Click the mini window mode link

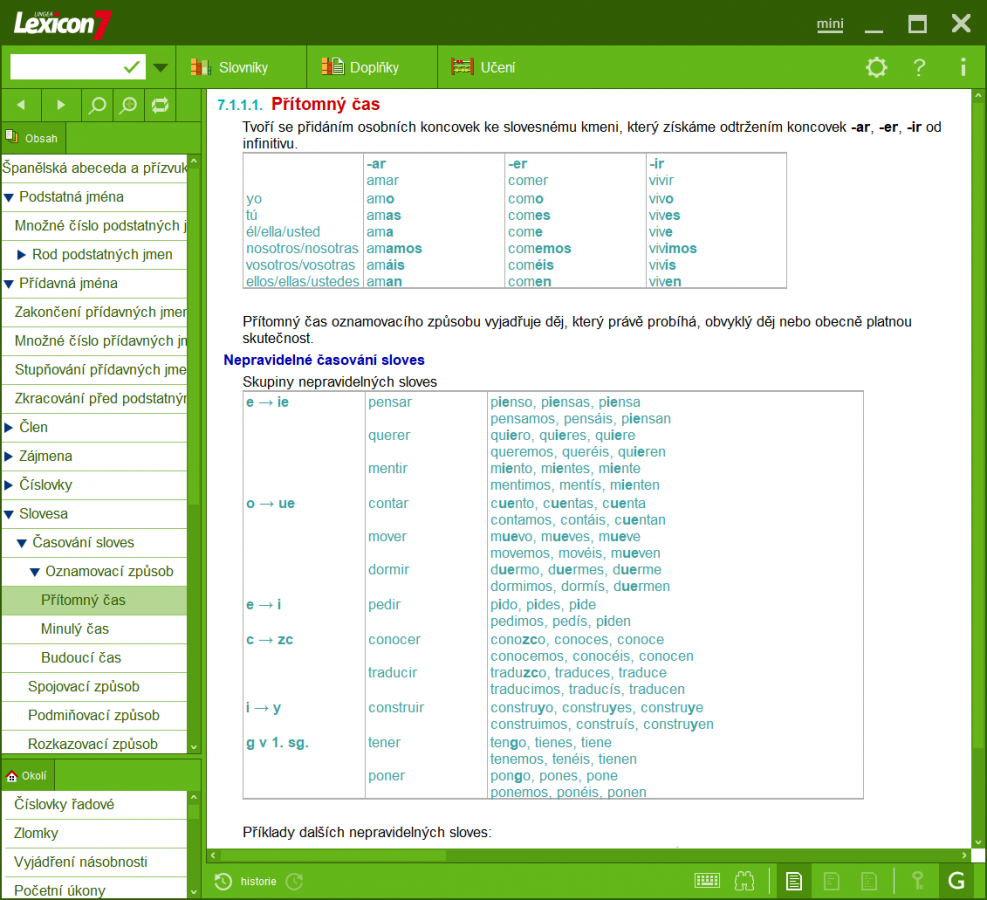click(x=829, y=25)
